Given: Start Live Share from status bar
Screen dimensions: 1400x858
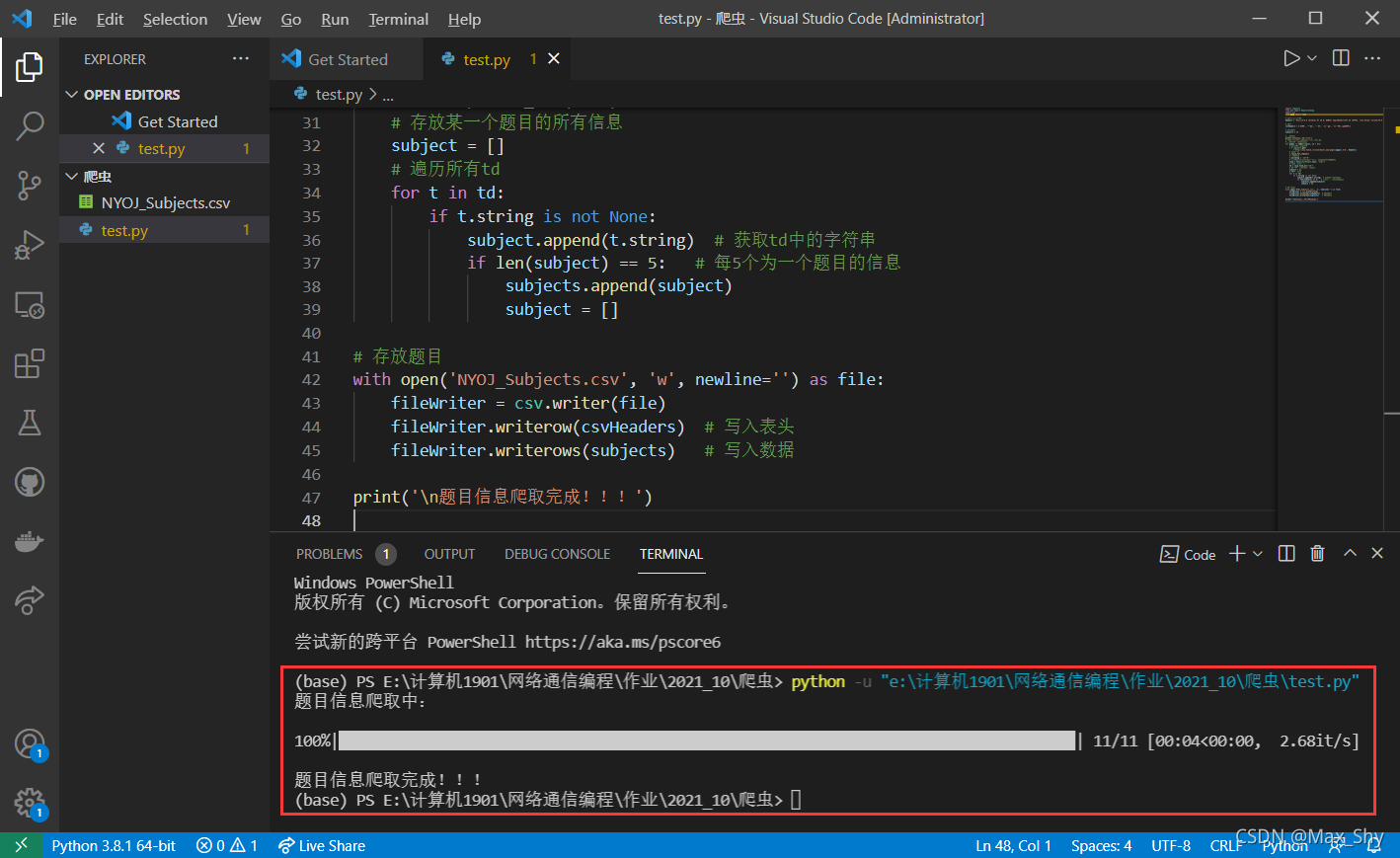Looking at the screenshot, I should (x=322, y=845).
